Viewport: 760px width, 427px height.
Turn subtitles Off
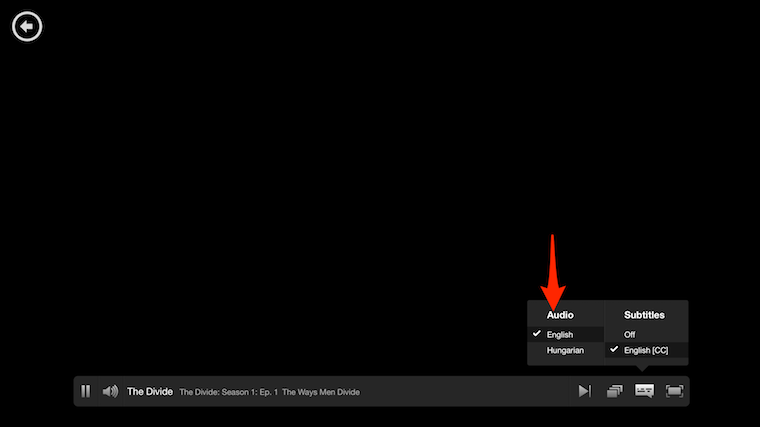630,334
